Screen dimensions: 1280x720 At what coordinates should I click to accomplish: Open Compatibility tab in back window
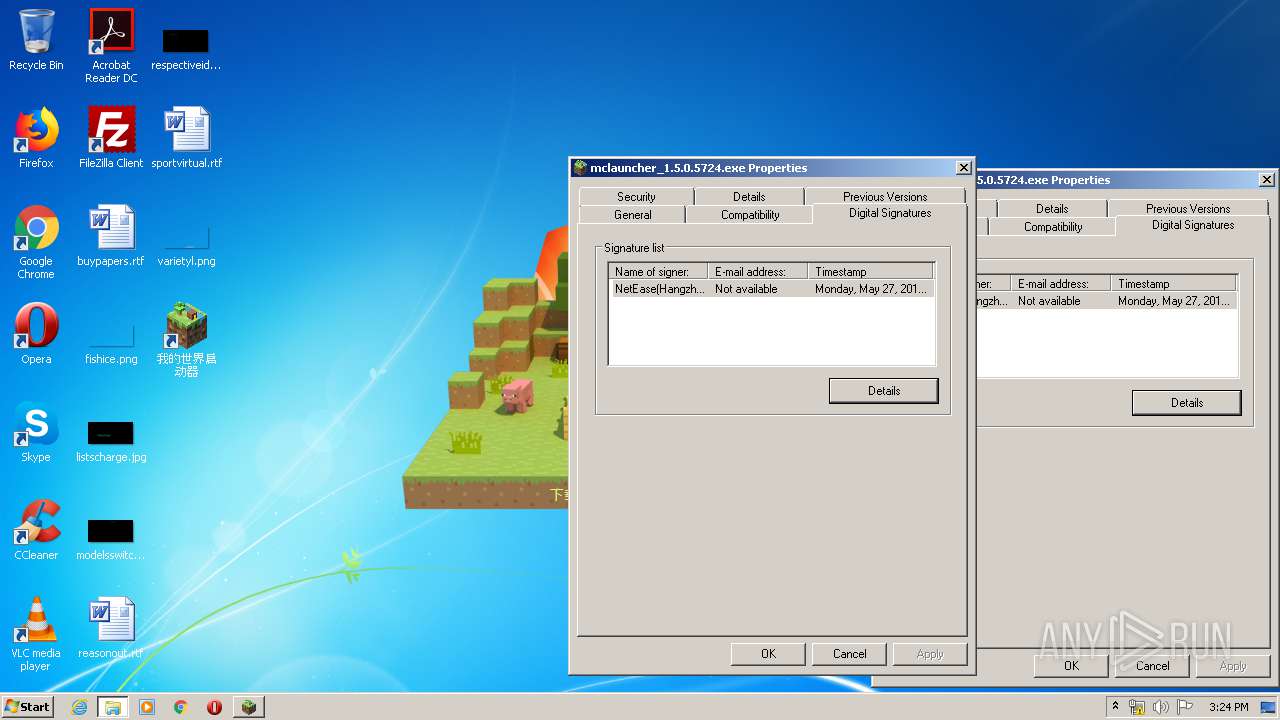(x=1053, y=227)
